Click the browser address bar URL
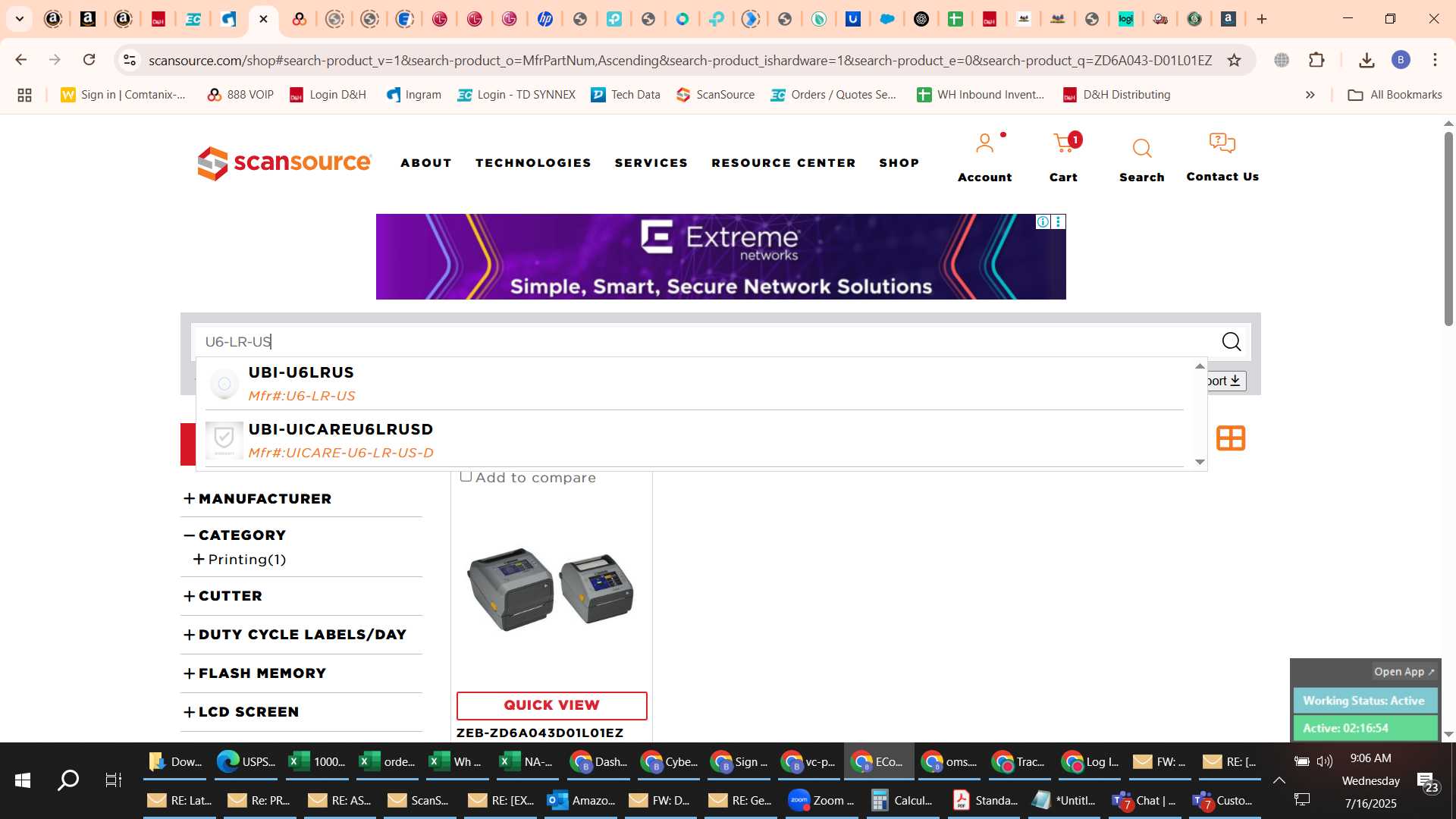The width and height of the screenshot is (1456, 819). point(680,60)
